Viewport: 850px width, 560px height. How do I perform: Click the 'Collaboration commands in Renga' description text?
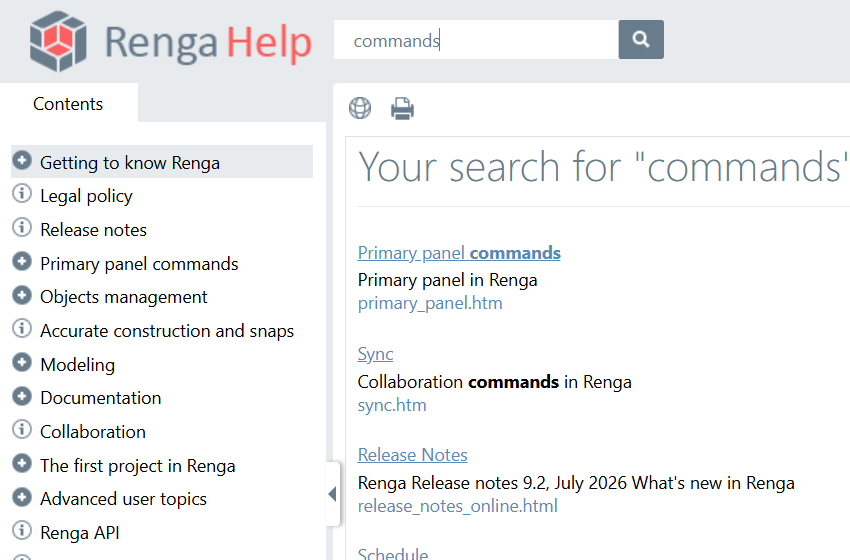[494, 382]
